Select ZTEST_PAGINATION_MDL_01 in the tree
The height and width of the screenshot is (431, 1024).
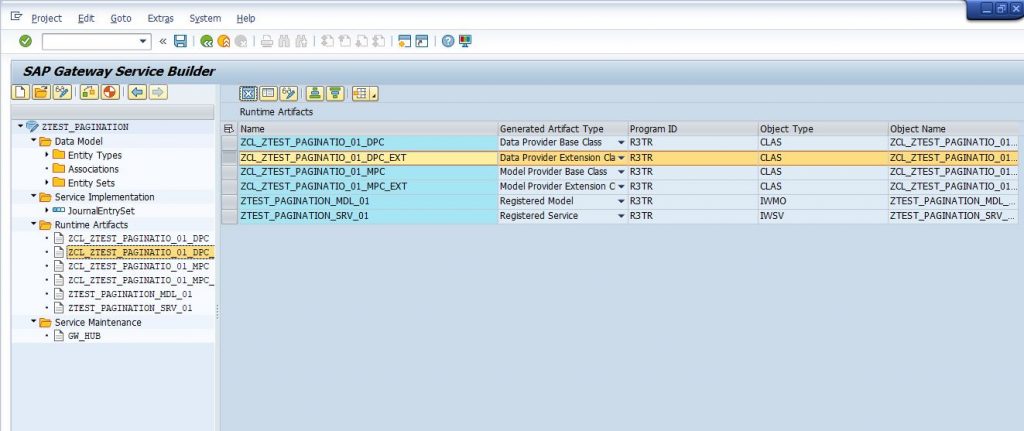130,294
